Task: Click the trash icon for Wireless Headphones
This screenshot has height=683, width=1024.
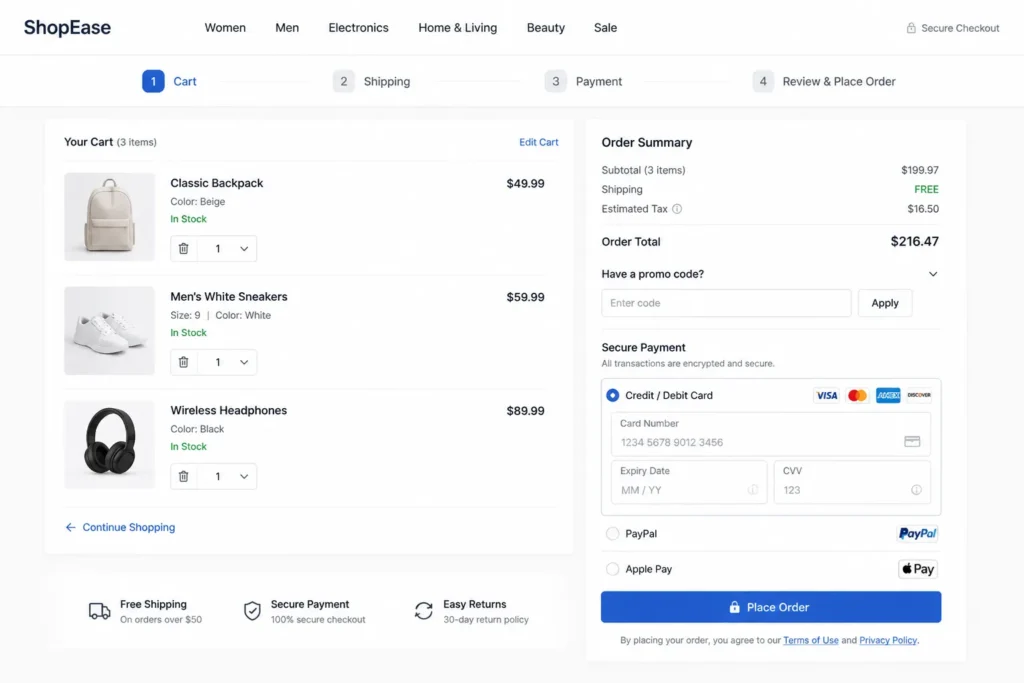Action: tap(184, 477)
